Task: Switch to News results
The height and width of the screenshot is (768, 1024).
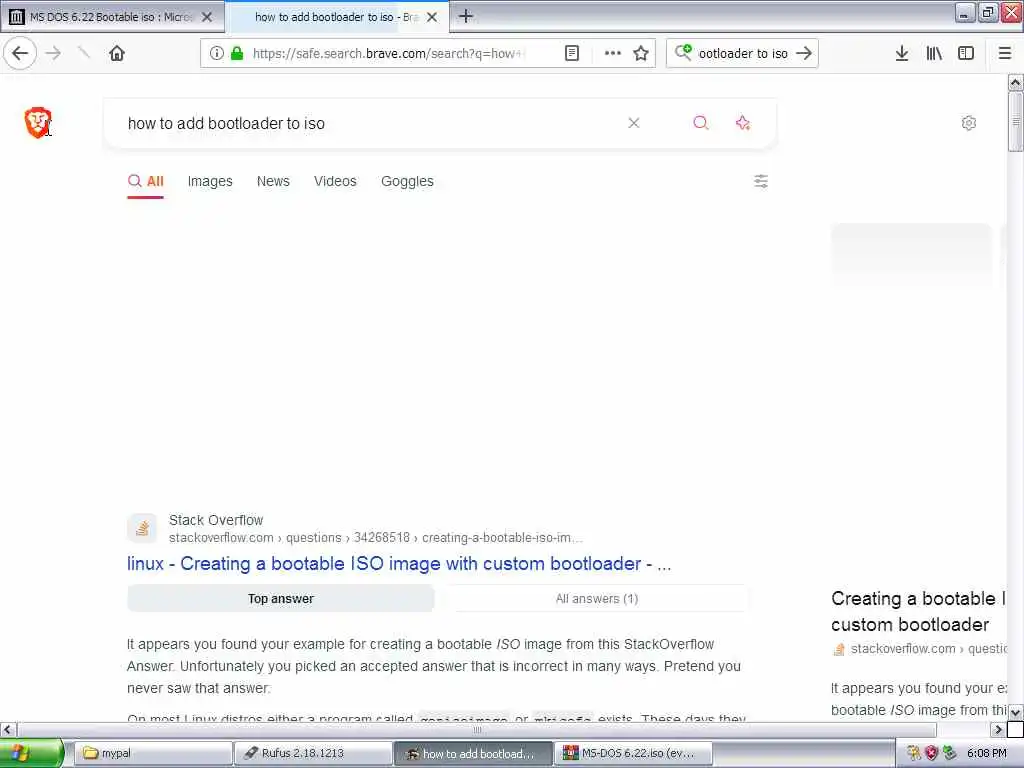Action: pos(273,182)
